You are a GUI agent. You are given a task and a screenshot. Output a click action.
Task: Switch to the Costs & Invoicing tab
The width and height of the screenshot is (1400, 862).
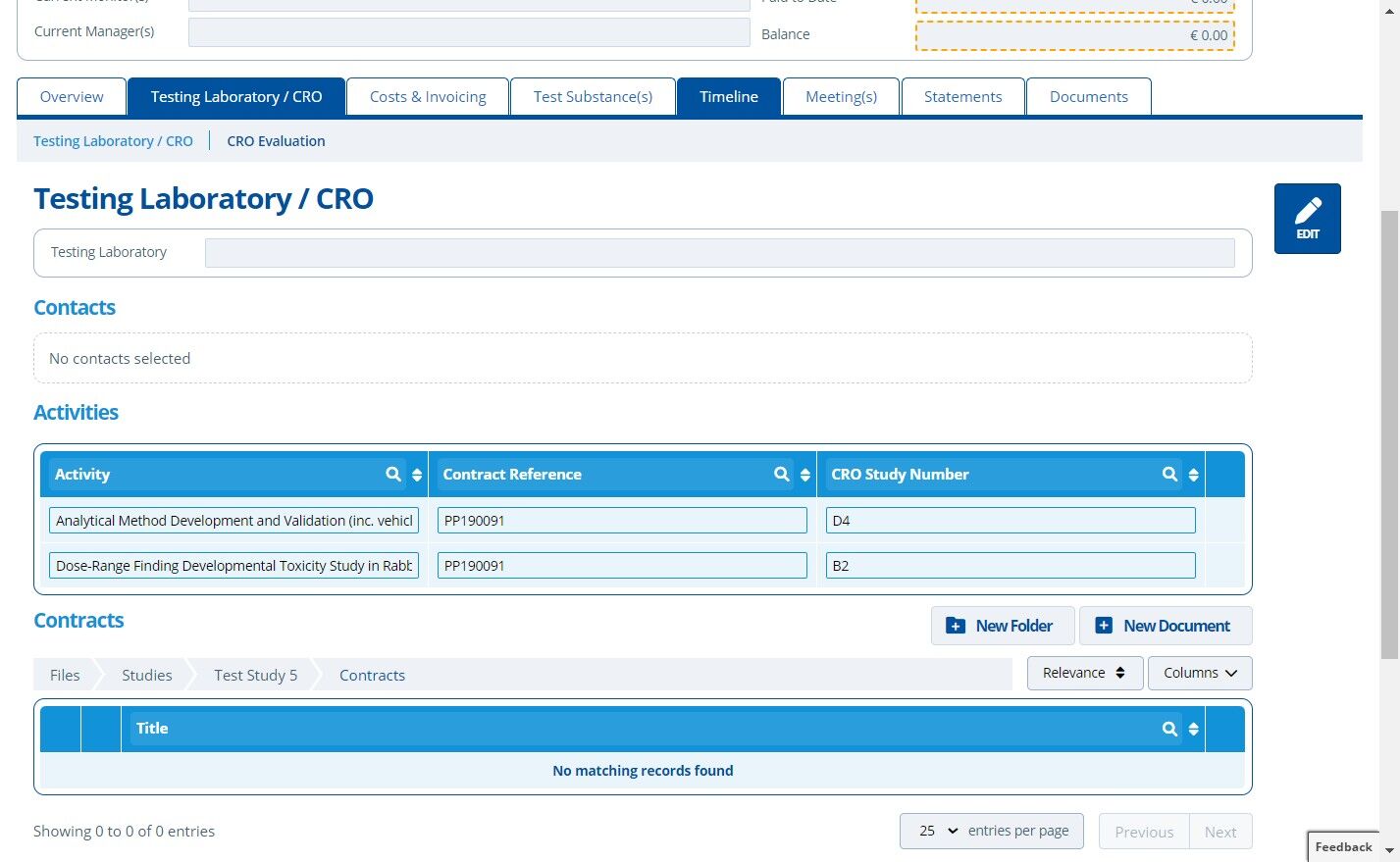[428, 97]
